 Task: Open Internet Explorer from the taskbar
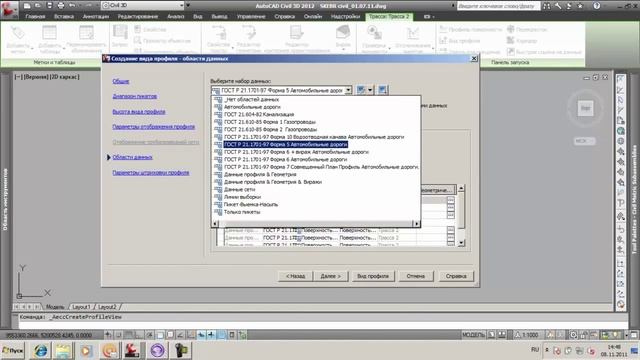point(40,350)
